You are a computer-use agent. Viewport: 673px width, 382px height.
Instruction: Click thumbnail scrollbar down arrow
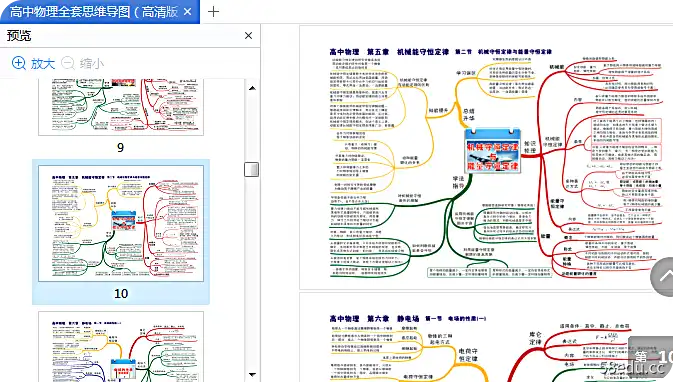click(x=252, y=375)
